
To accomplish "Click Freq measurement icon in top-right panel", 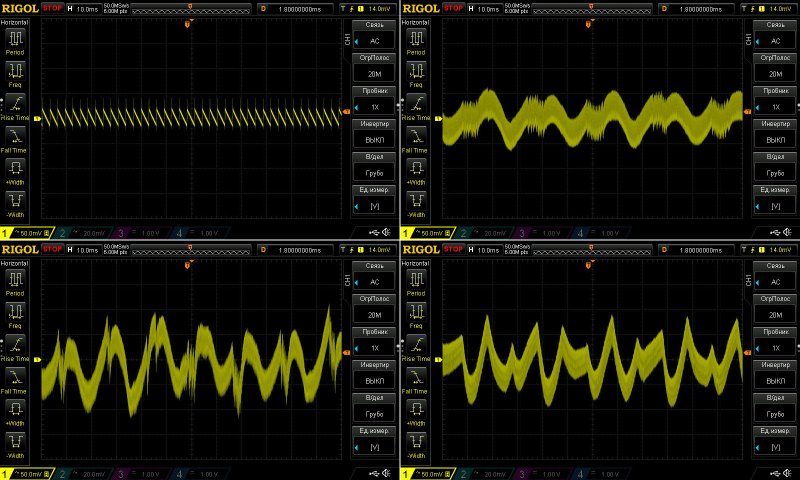I will click(417, 74).
